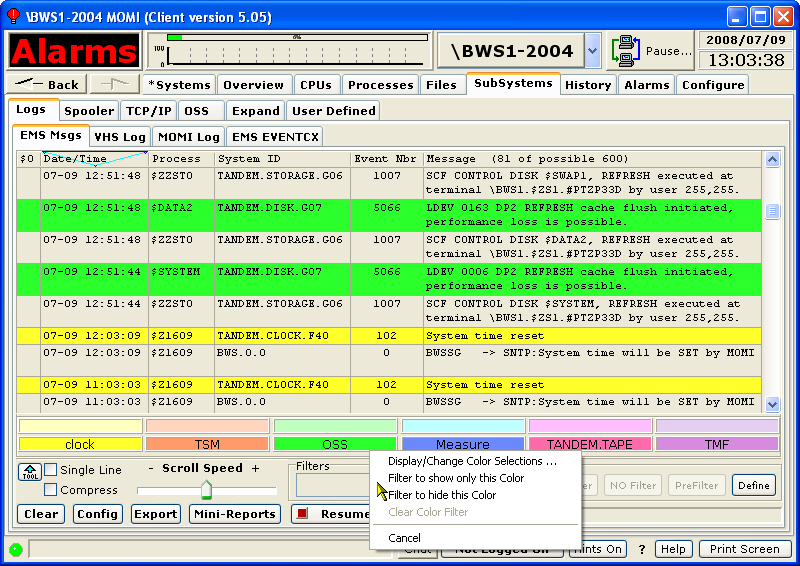Click the Event Nbr column header
Screen dimensions: 800x566
click(386, 159)
